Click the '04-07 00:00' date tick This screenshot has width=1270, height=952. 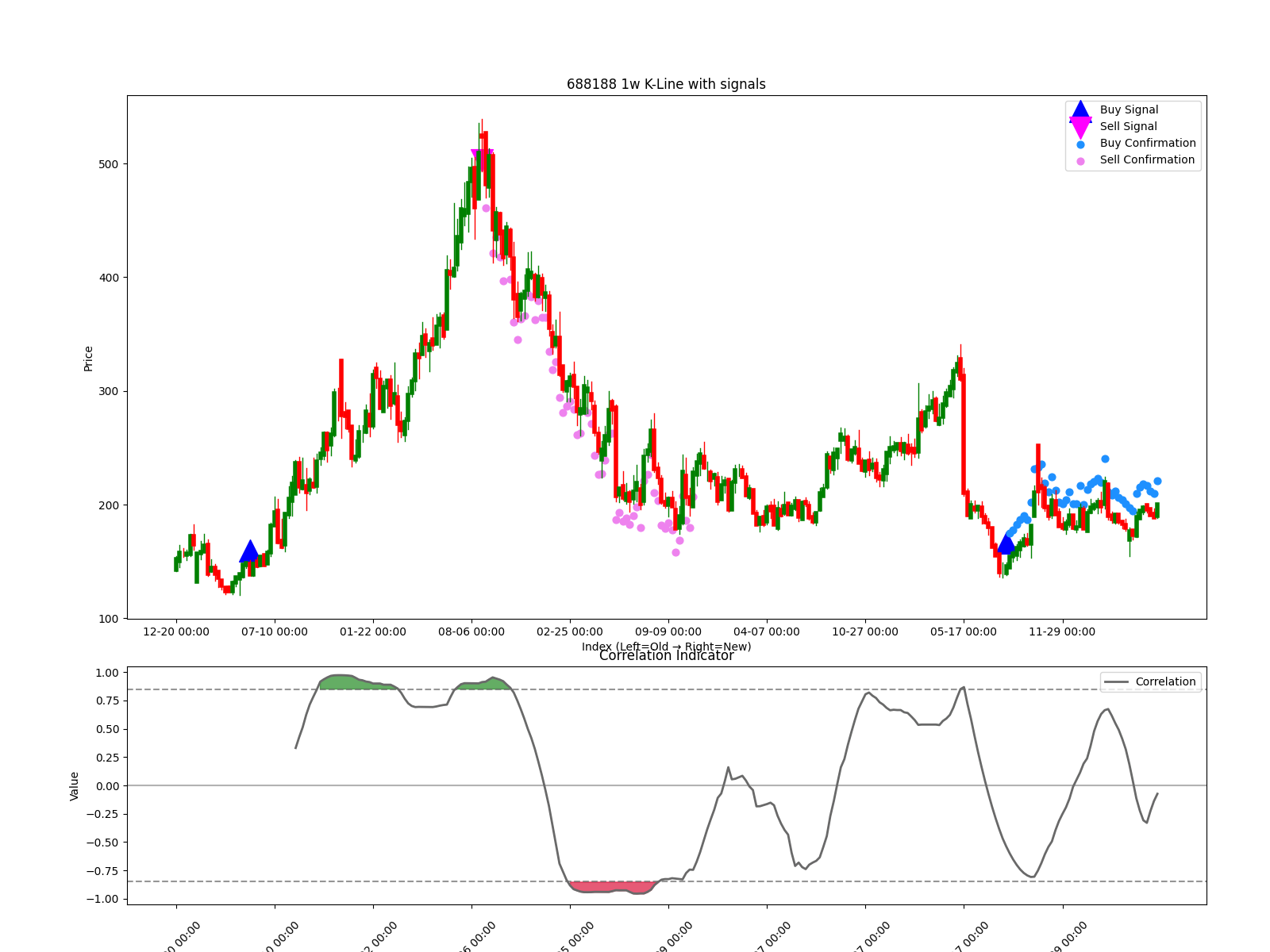(767, 631)
